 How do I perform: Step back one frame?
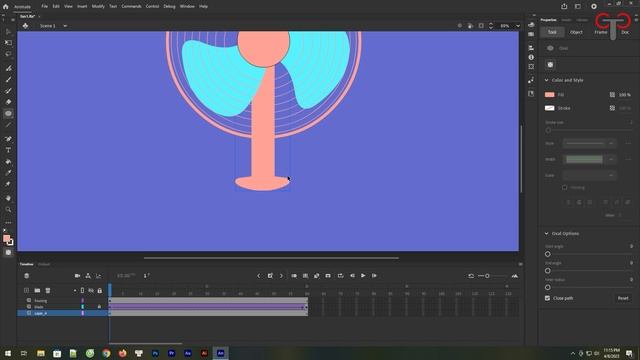[352, 276]
